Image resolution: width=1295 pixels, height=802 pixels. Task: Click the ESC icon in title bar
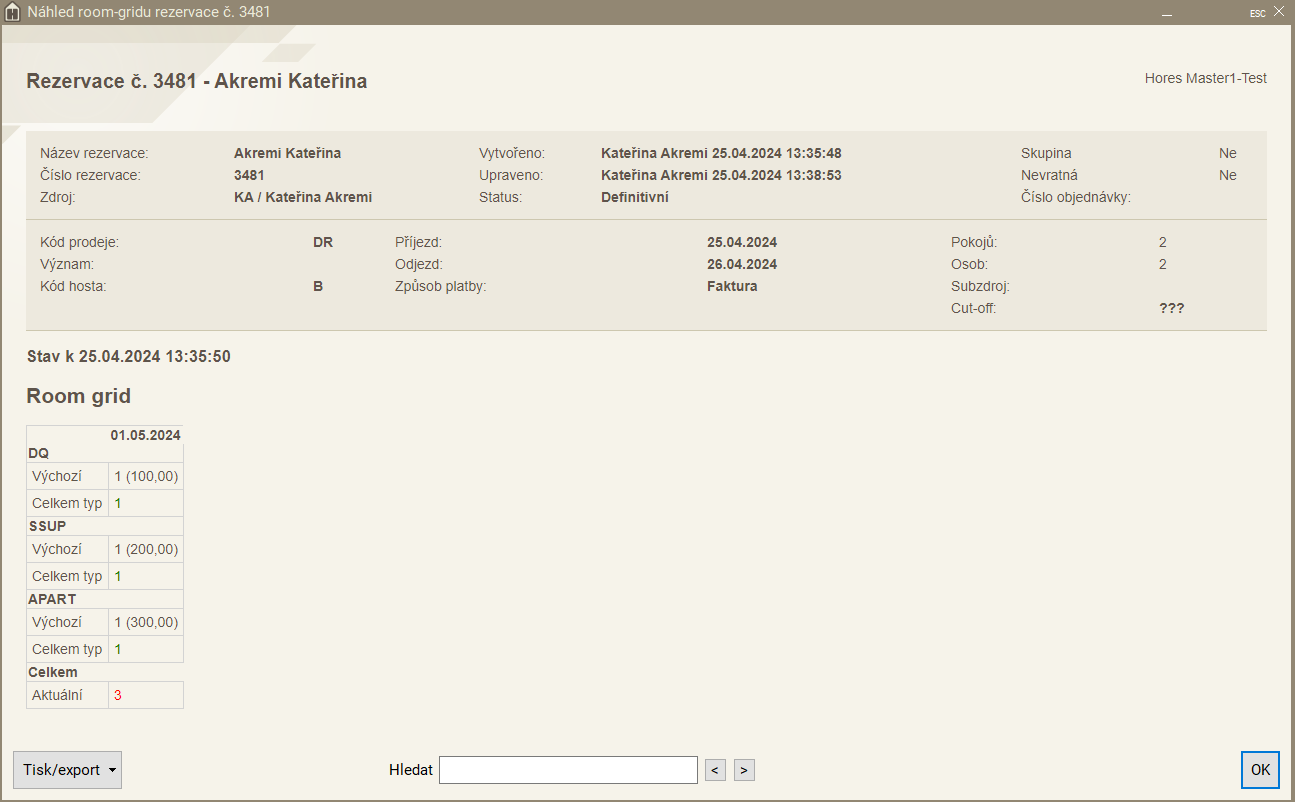click(x=1257, y=13)
